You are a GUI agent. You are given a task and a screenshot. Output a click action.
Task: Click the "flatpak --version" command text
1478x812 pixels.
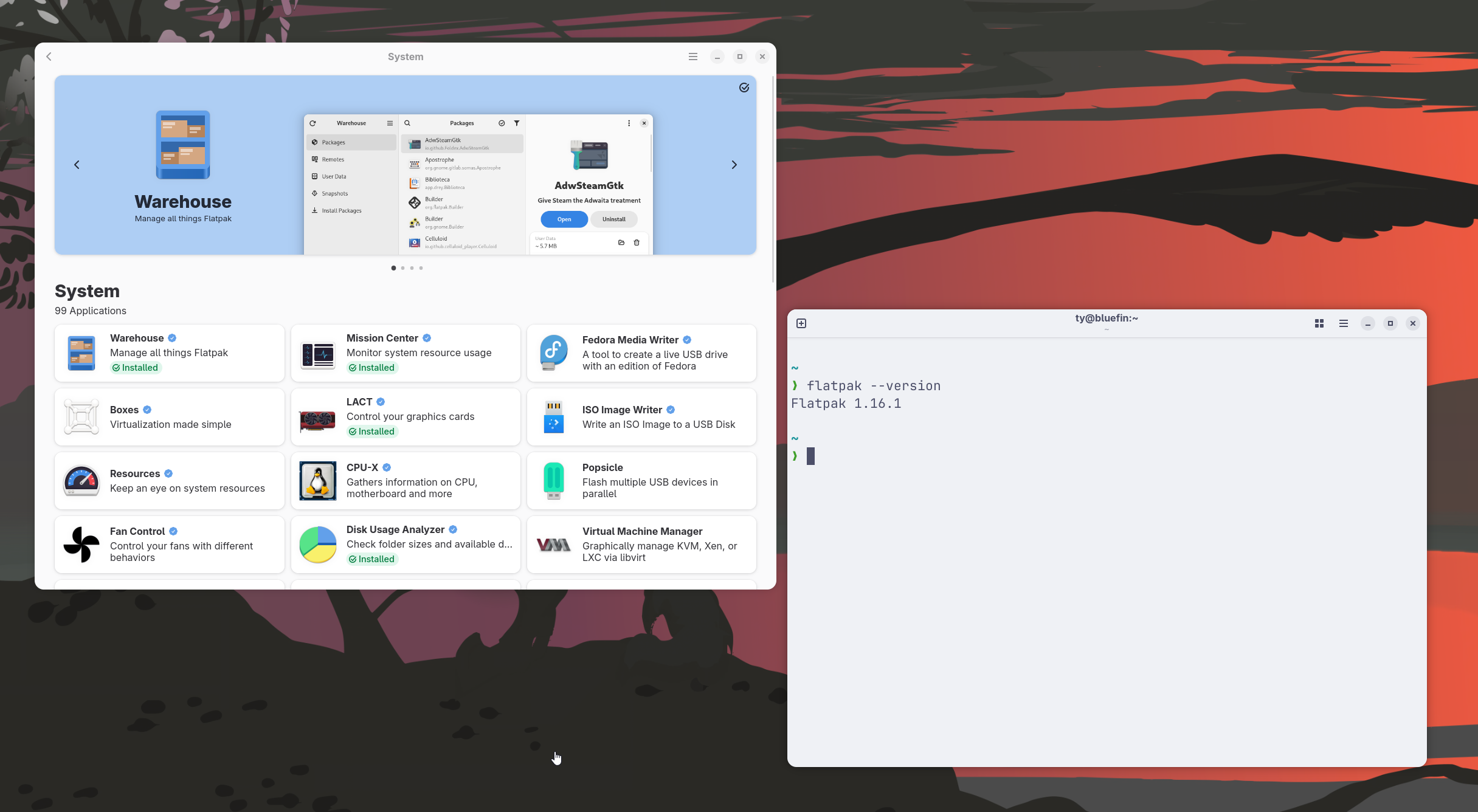874,386
